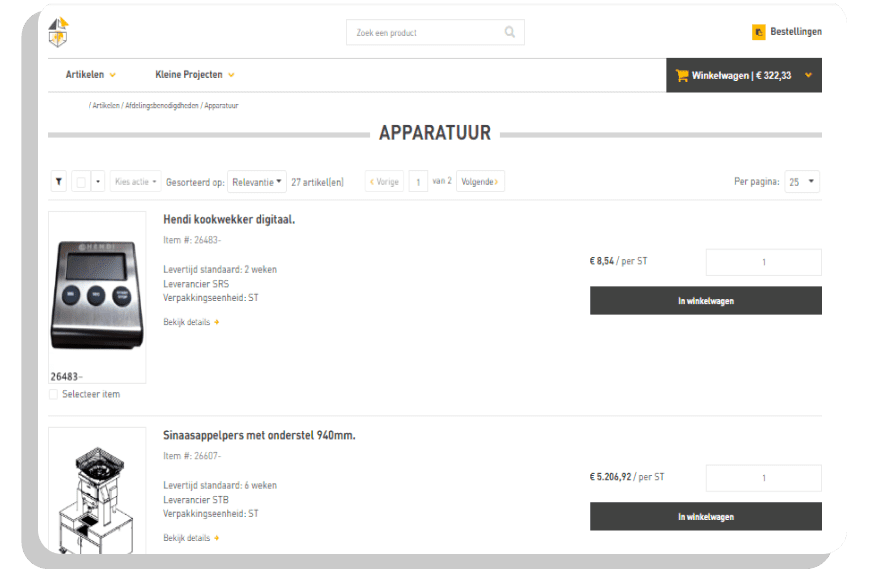Click the Zoek een product search field
The height and width of the screenshot is (569, 894).
[x=435, y=32]
